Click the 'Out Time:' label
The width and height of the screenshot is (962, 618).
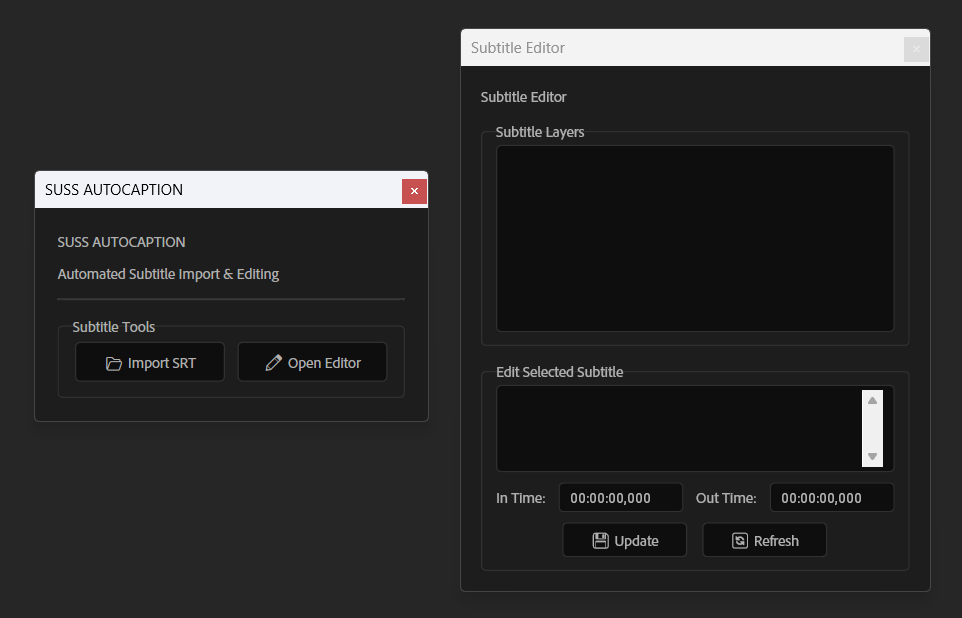(x=726, y=498)
